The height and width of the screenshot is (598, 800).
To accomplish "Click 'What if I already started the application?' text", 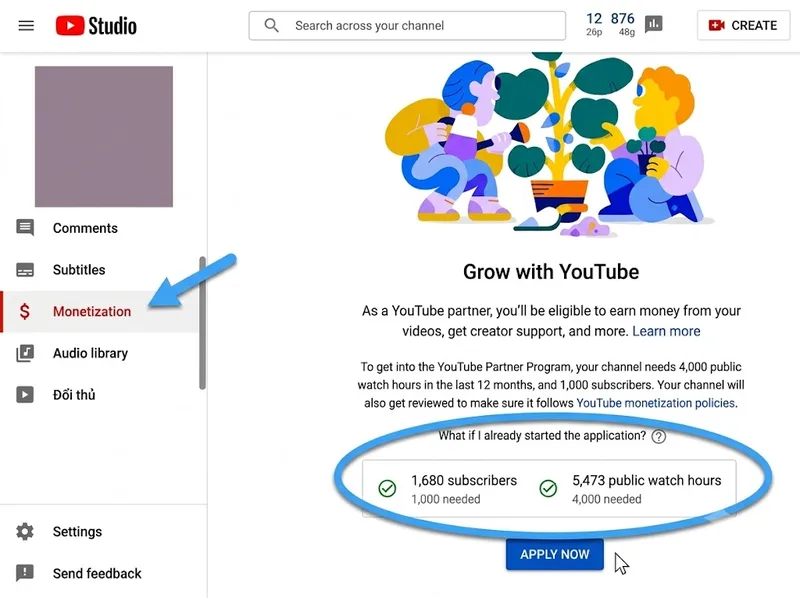I will point(542,436).
